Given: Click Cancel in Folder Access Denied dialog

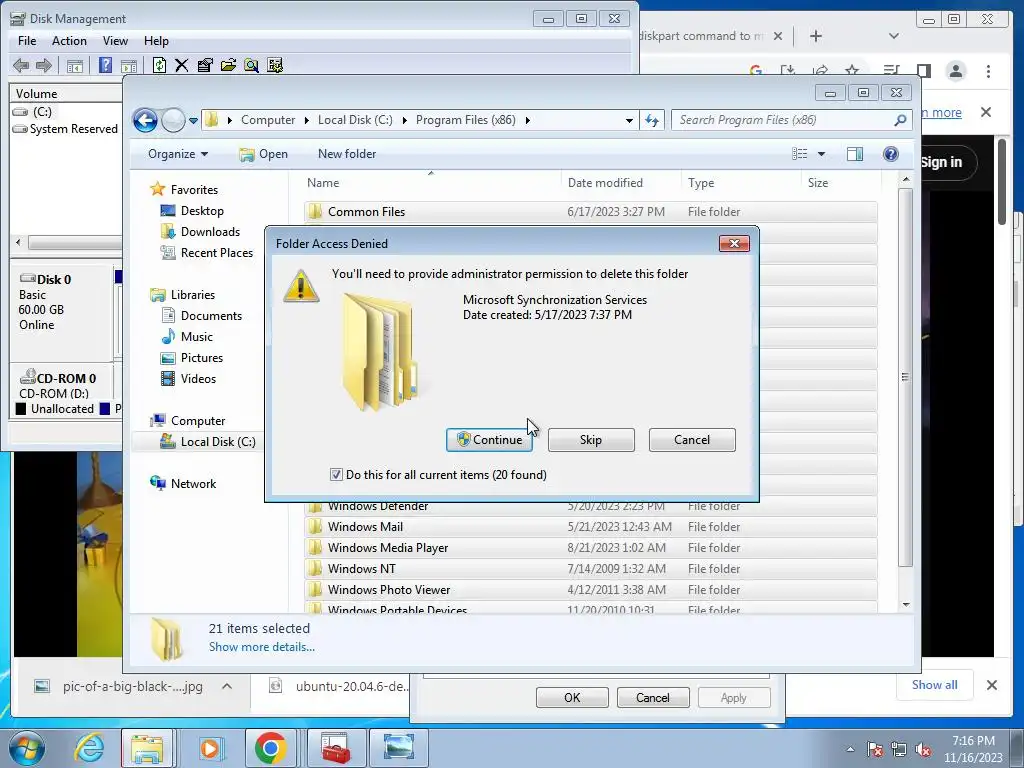Looking at the screenshot, I should coord(692,440).
